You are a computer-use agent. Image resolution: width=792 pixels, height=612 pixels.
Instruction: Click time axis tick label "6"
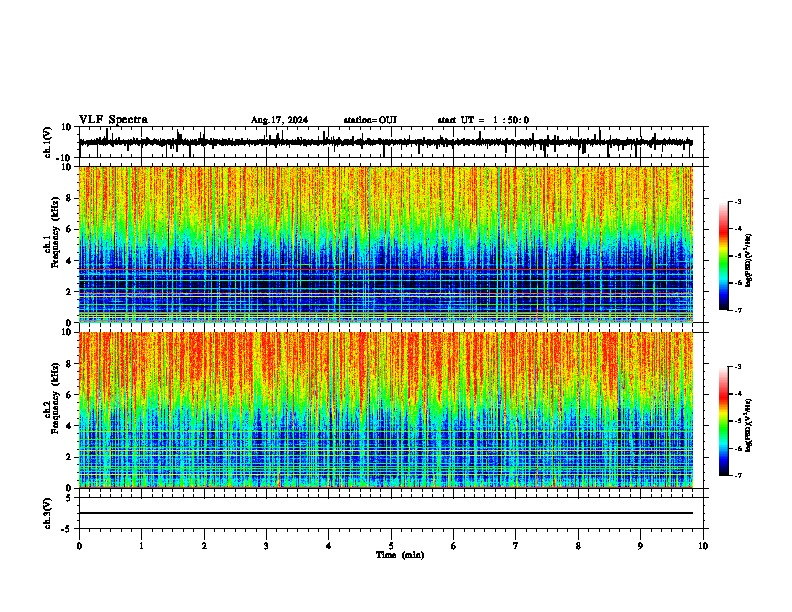tap(454, 546)
